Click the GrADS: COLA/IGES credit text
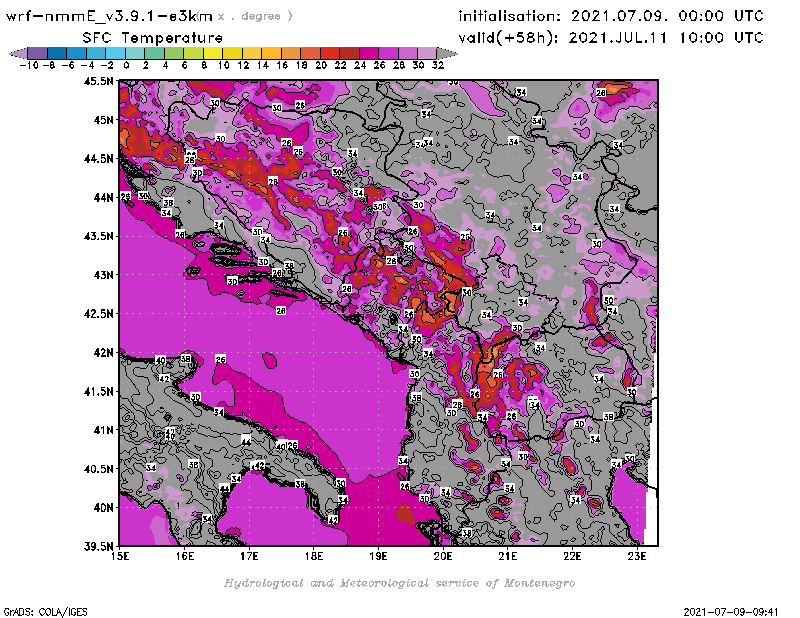The image size is (800, 618). (x=45, y=612)
